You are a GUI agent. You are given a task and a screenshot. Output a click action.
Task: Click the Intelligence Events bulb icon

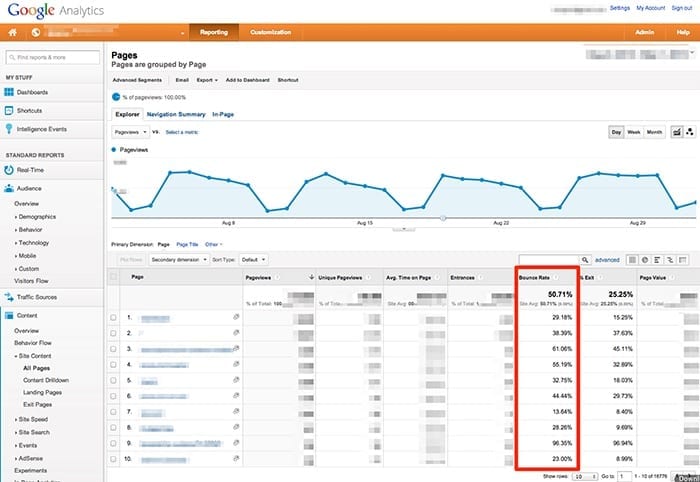coord(8,129)
